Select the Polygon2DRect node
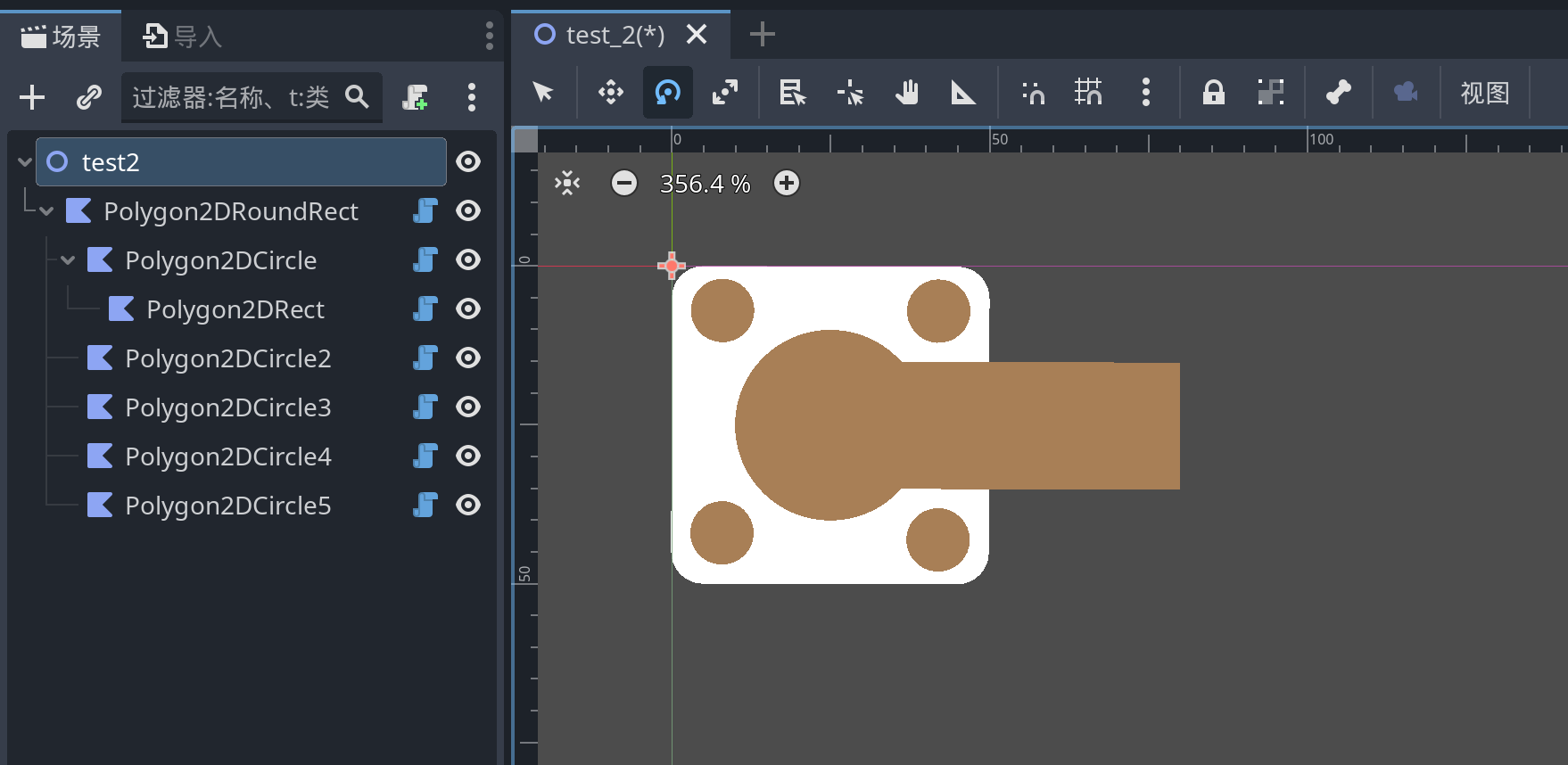This screenshot has height=765, width=1568. (235, 309)
